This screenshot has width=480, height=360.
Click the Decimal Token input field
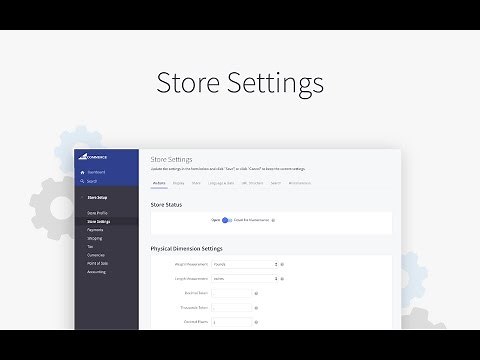(x=232, y=293)
